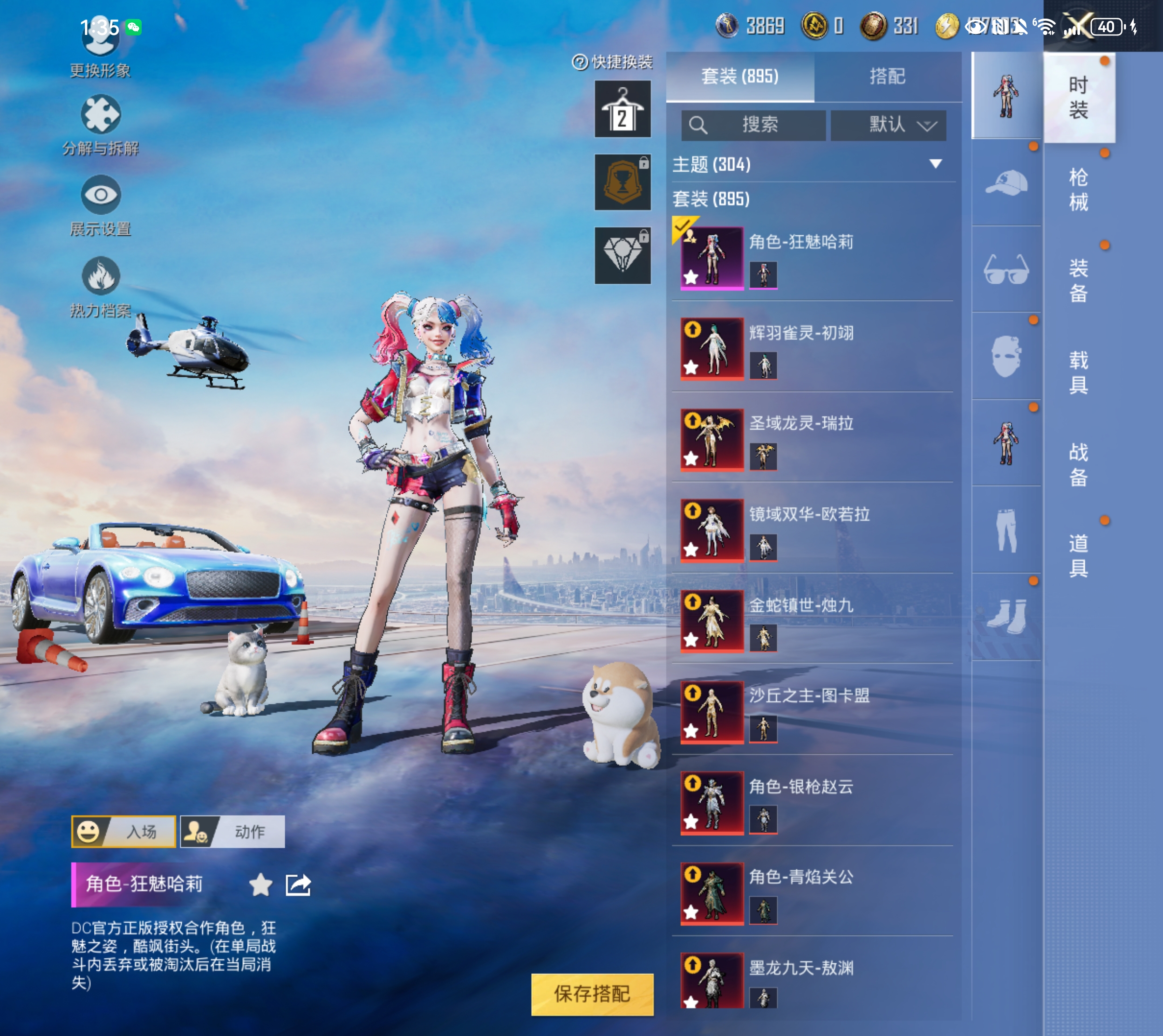This screenshot has width=1163, height=1036.
Task: Open the 时装 side tab
Action: coord(1079,97)
